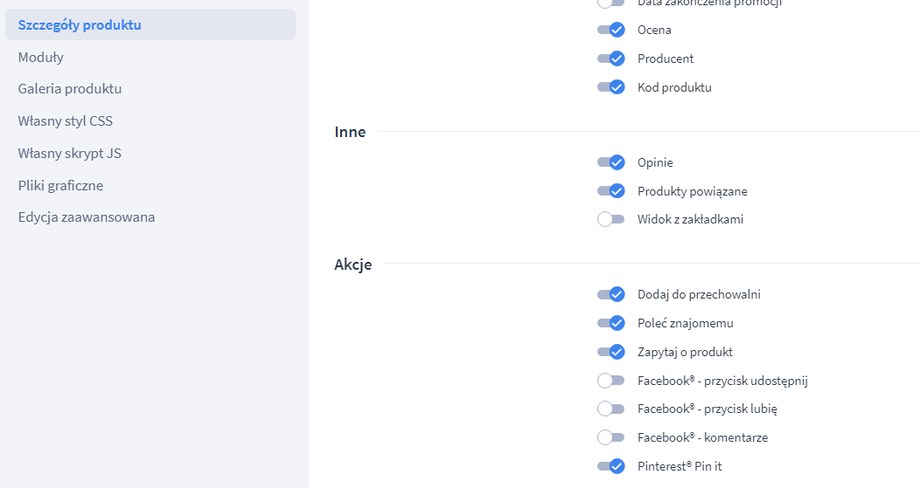
Task: Disable the Ocena toggle
Action: [x=611, y=30]
